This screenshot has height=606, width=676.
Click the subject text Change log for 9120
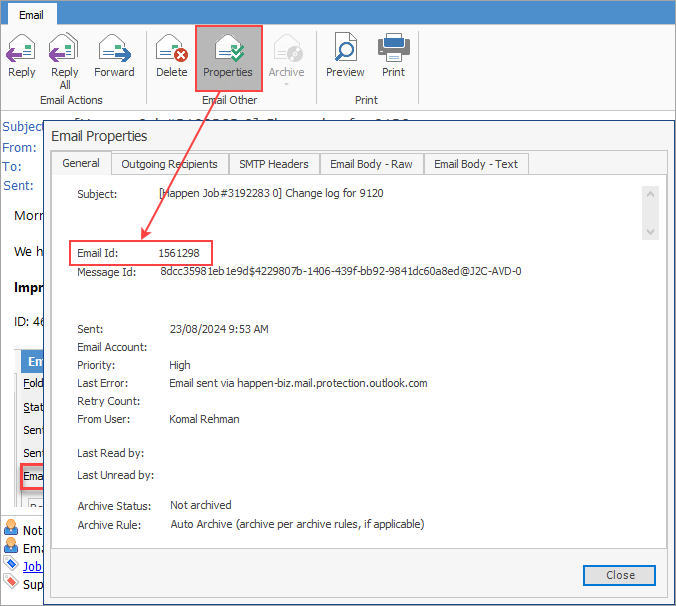334,193
